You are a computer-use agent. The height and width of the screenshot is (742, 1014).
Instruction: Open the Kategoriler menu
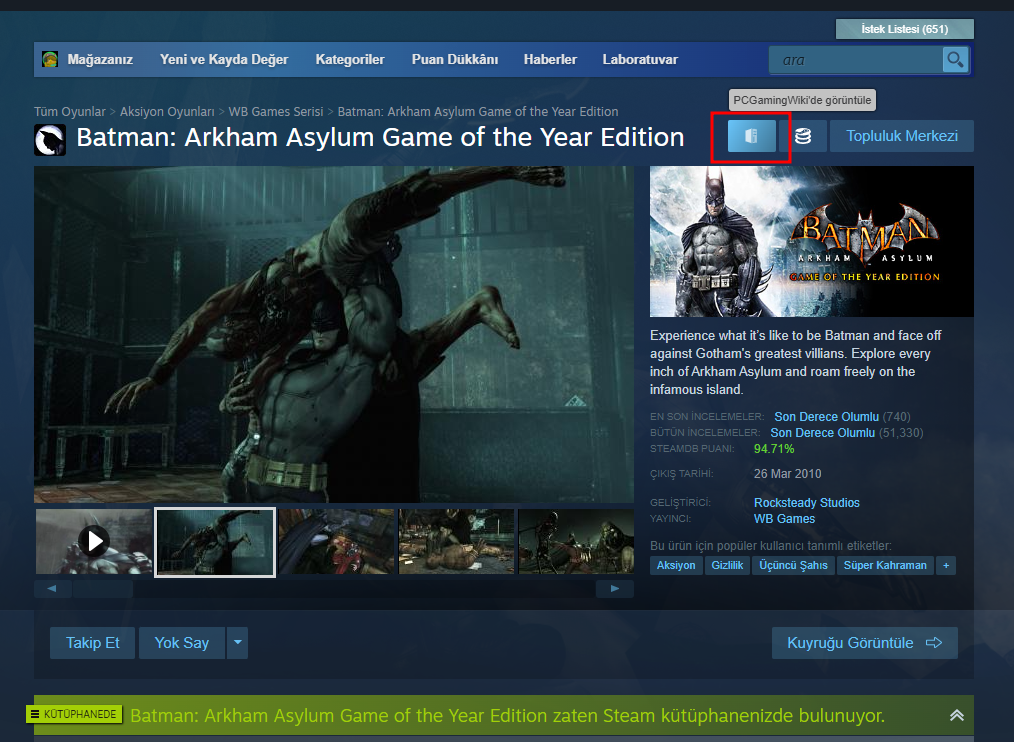(x=350, y=60)
